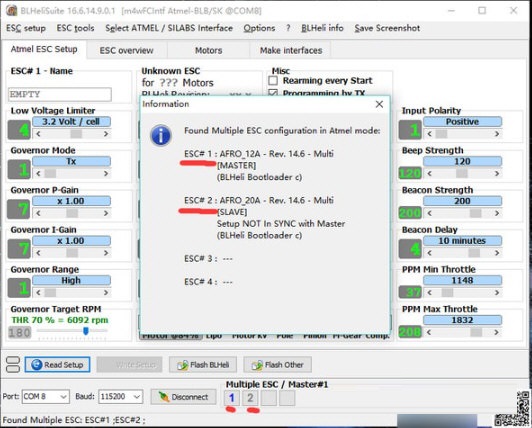Image resolution: width=532 pixels, height=428 pixels.
Task: Open Select ATMEL / SILABS Interface menu
Action: [x=169, y=28]
